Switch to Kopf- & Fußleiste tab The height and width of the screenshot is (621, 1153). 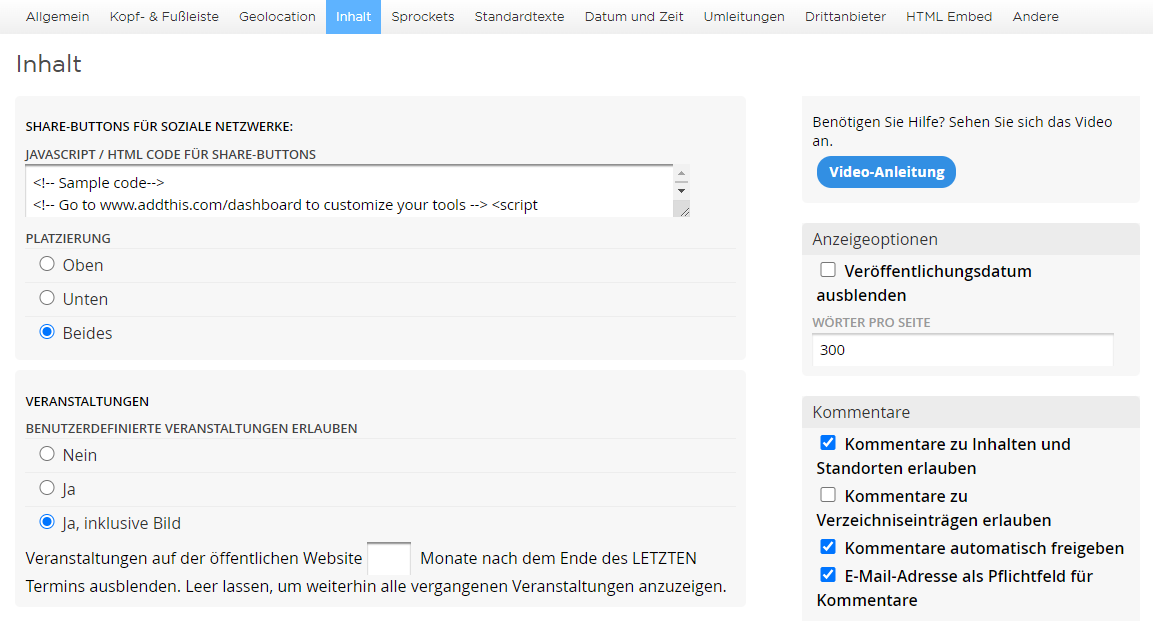pos(164,16)
